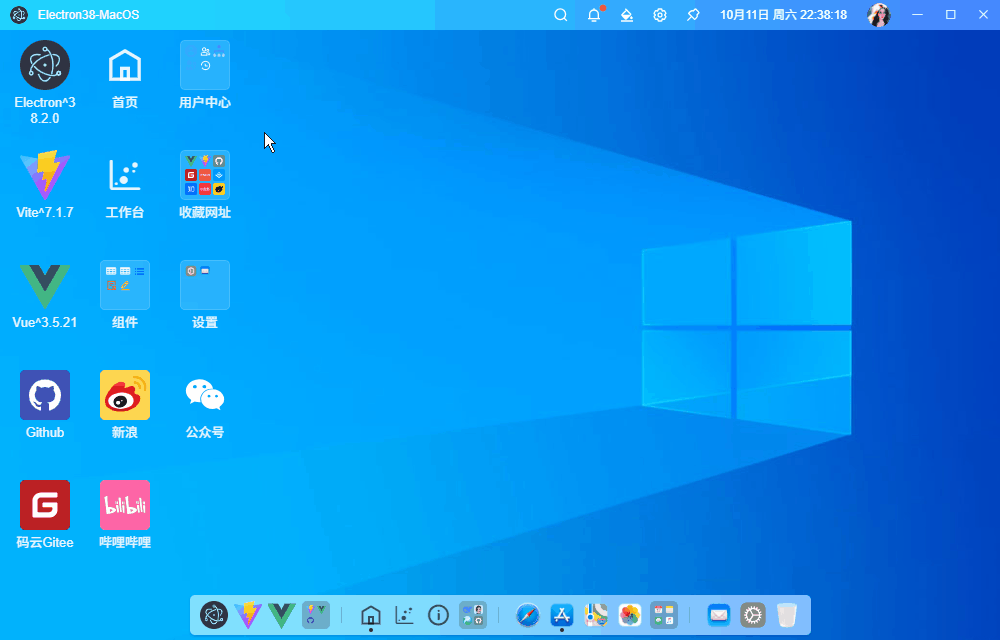The image size is (1000, 640).
Task: Click the Electron icon in the dock
Action: tap(214, 615)
